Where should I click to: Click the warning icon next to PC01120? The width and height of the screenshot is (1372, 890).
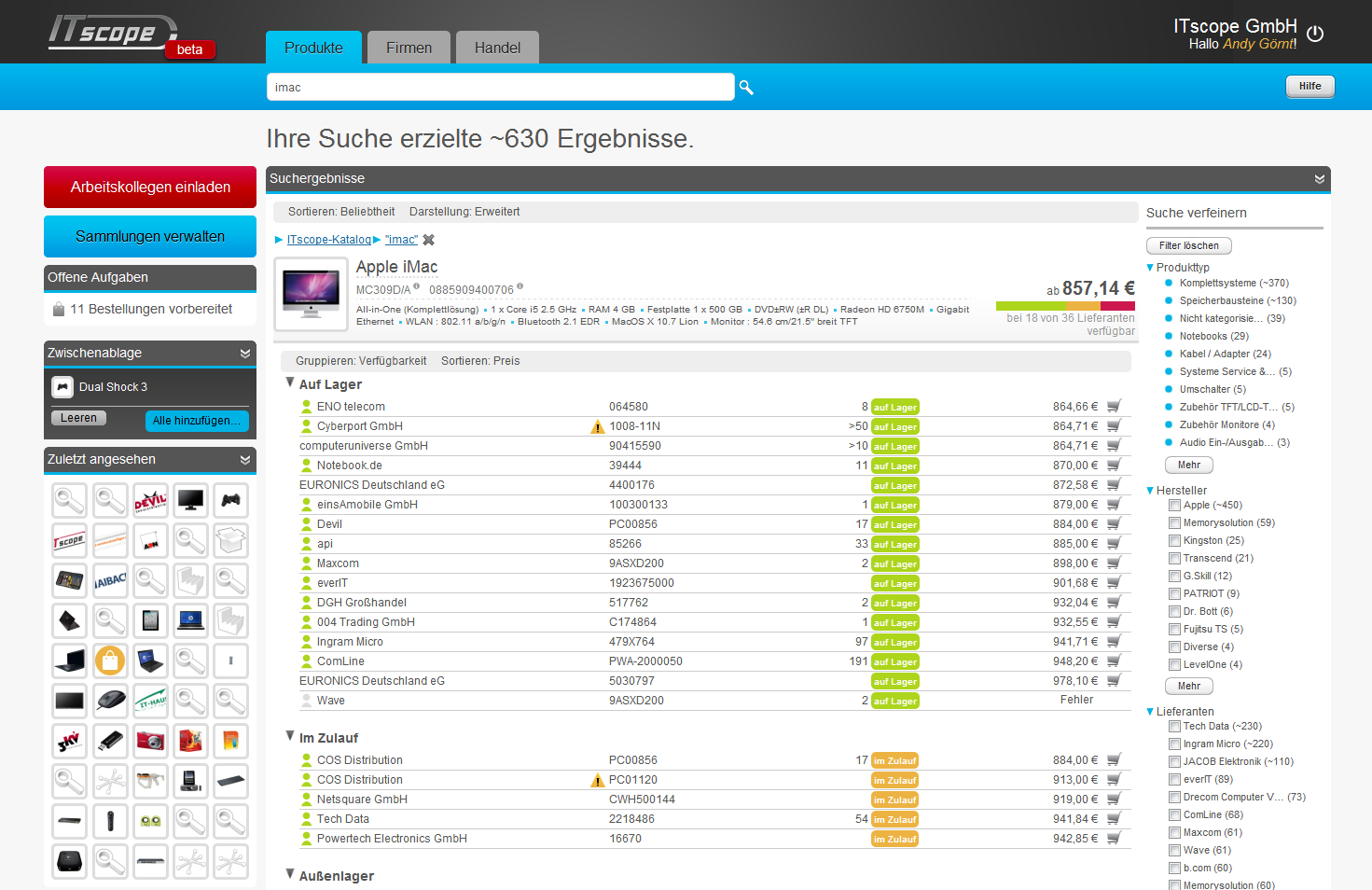[598, 781]
